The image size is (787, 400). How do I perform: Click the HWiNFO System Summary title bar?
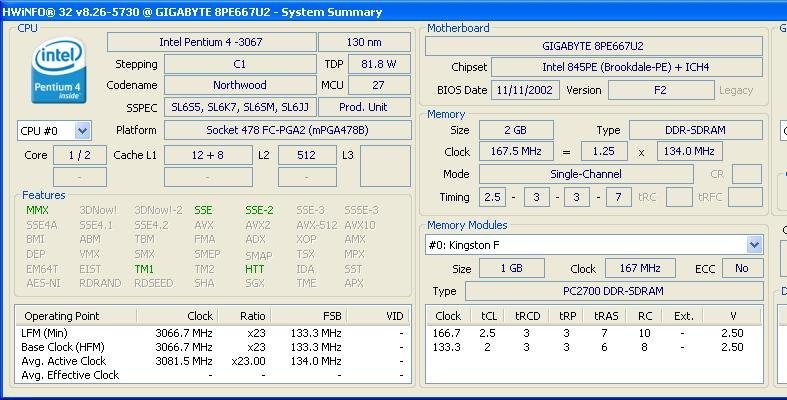point(394,12)
